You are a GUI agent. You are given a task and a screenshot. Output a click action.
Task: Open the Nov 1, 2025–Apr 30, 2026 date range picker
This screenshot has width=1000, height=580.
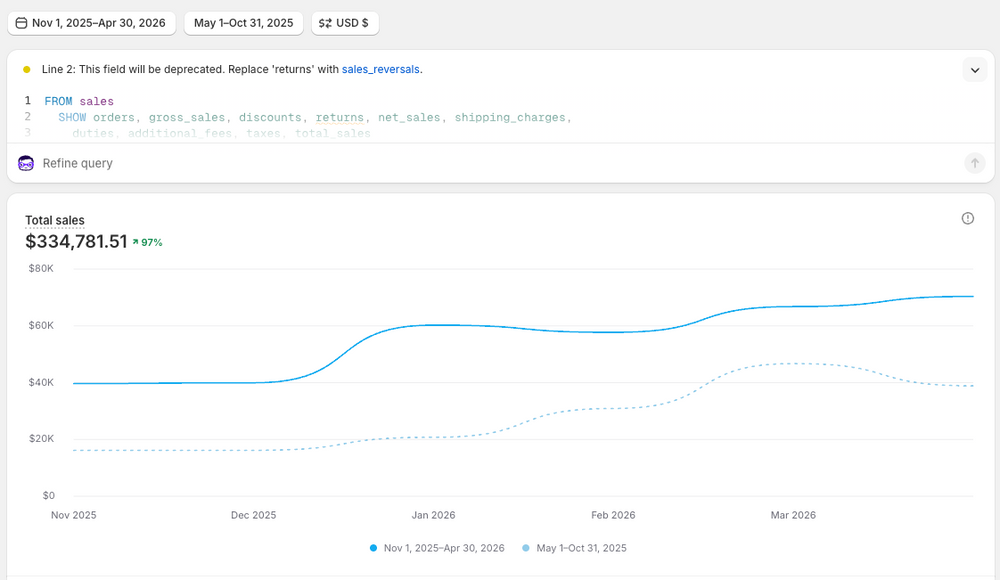click(x=92, y=23)
